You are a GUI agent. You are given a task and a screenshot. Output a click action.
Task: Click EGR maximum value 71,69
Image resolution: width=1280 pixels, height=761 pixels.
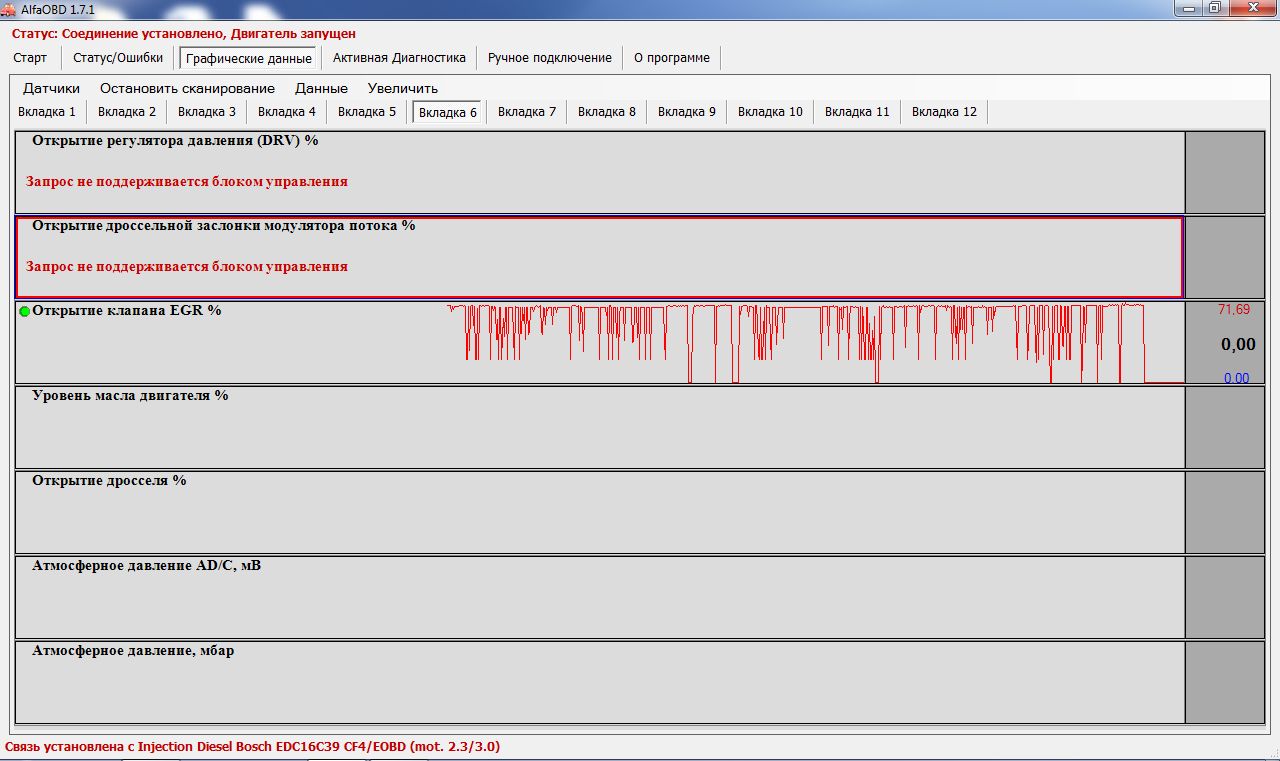click(1234, 310)
